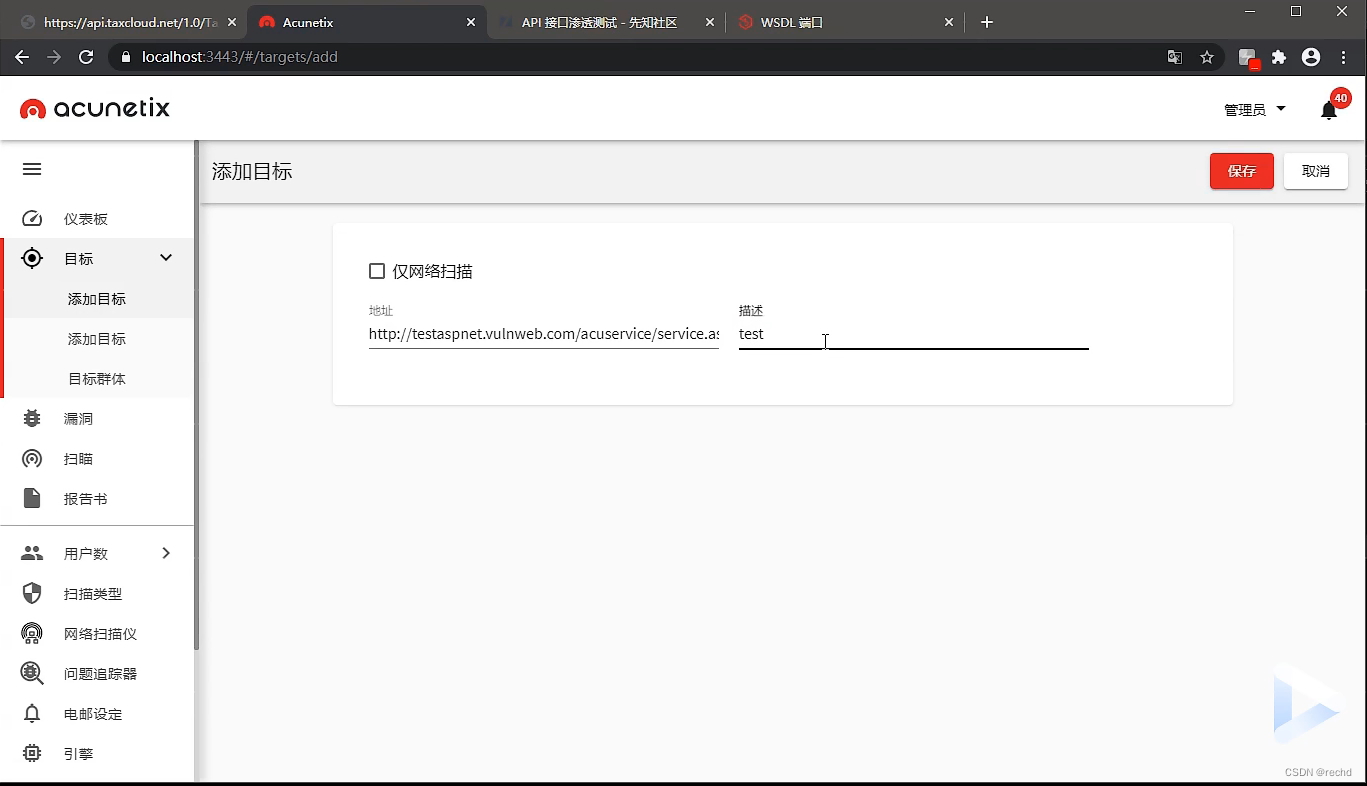Open 扫描类型 menu item
1367x786 pixels.
(x=97, y=593)
